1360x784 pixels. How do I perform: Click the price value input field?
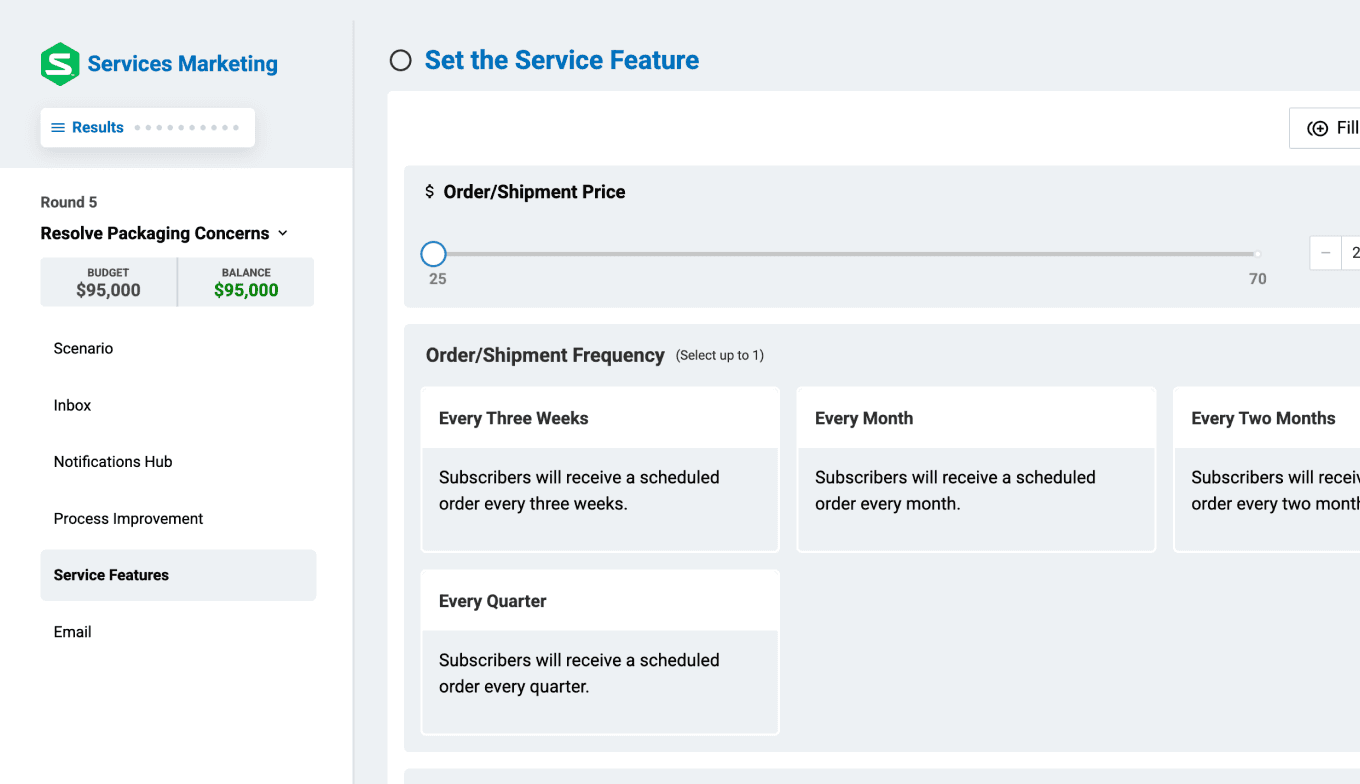[1351, 253]
